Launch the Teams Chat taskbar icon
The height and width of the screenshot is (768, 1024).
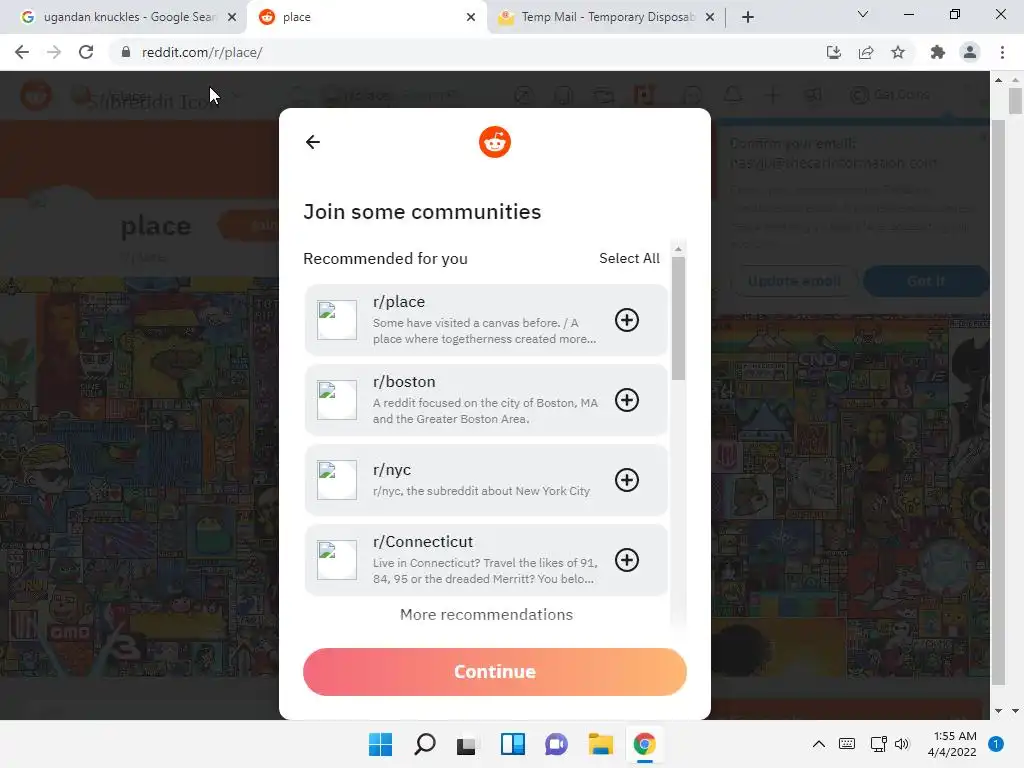[556, 744]
